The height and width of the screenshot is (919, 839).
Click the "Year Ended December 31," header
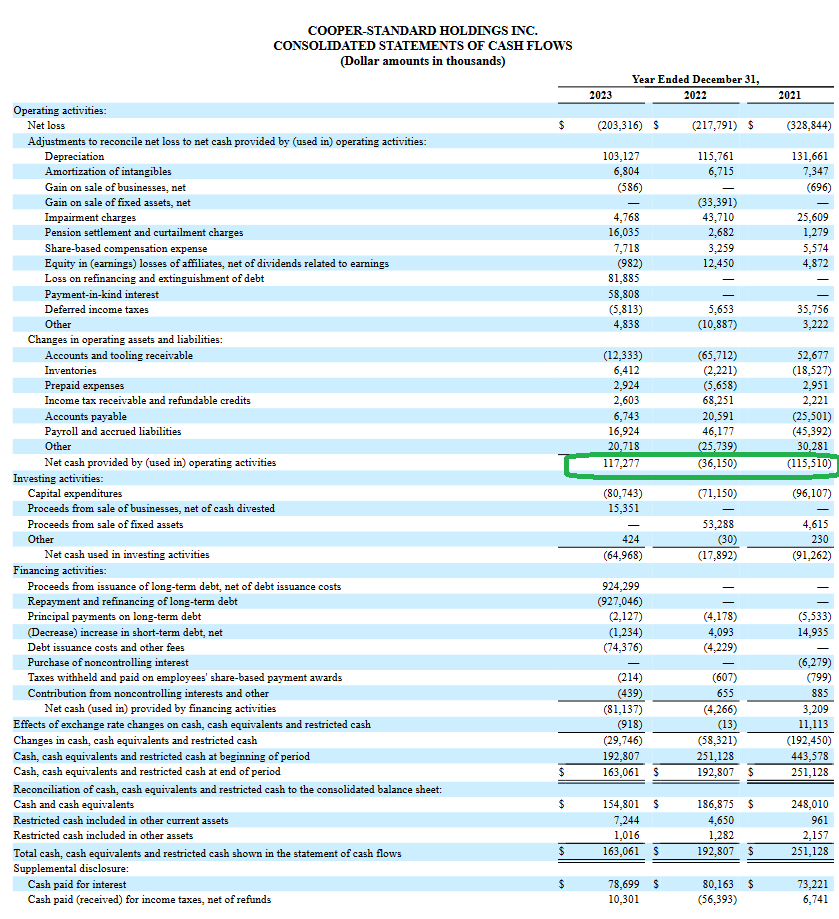click(x=695, y=79)
